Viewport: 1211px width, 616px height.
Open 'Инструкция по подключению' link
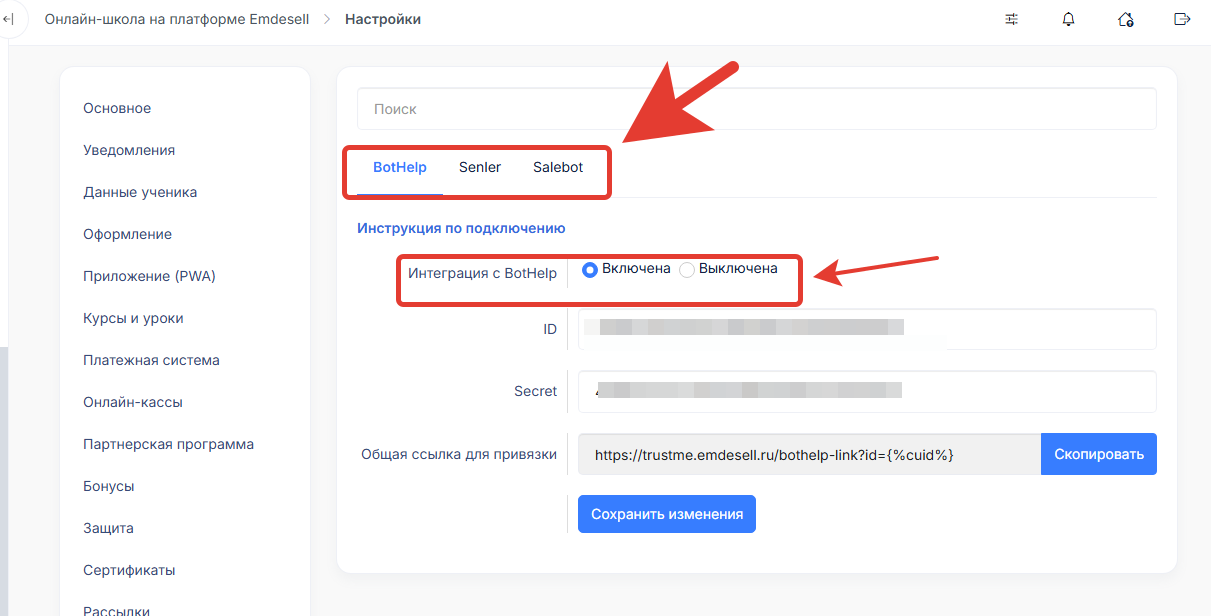click(461, 228)
